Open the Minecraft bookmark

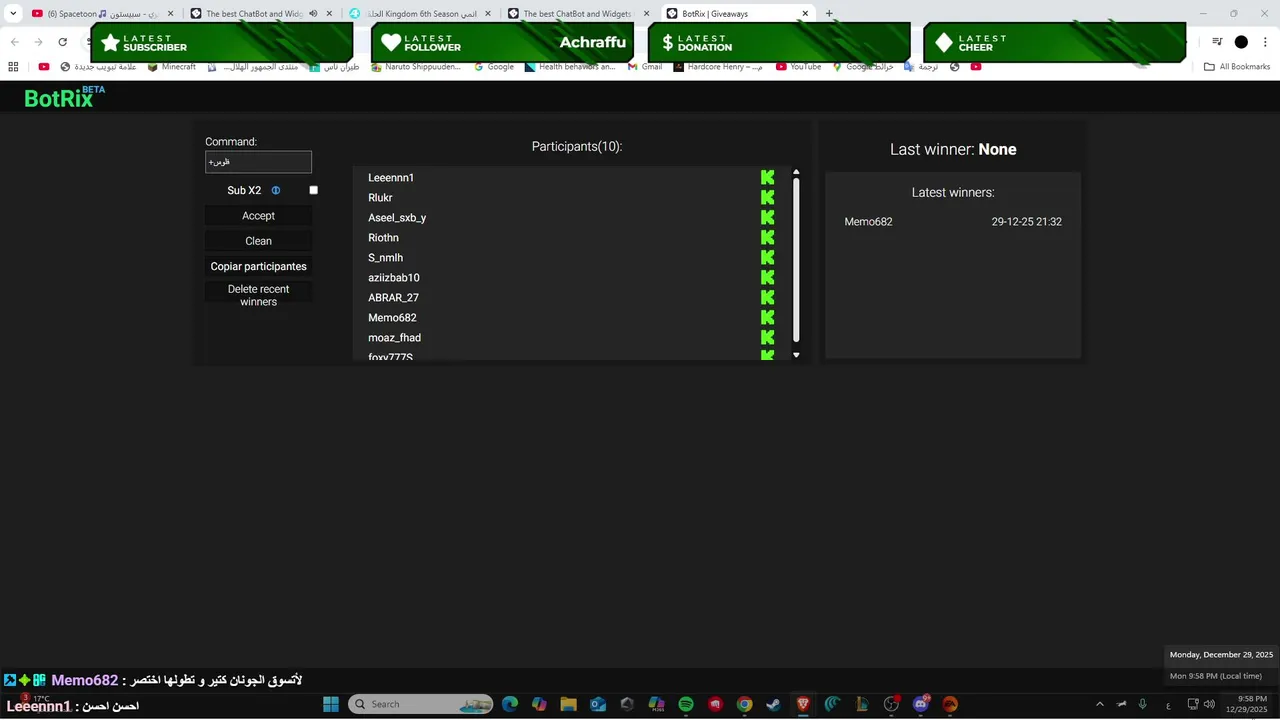pos(172,67)
